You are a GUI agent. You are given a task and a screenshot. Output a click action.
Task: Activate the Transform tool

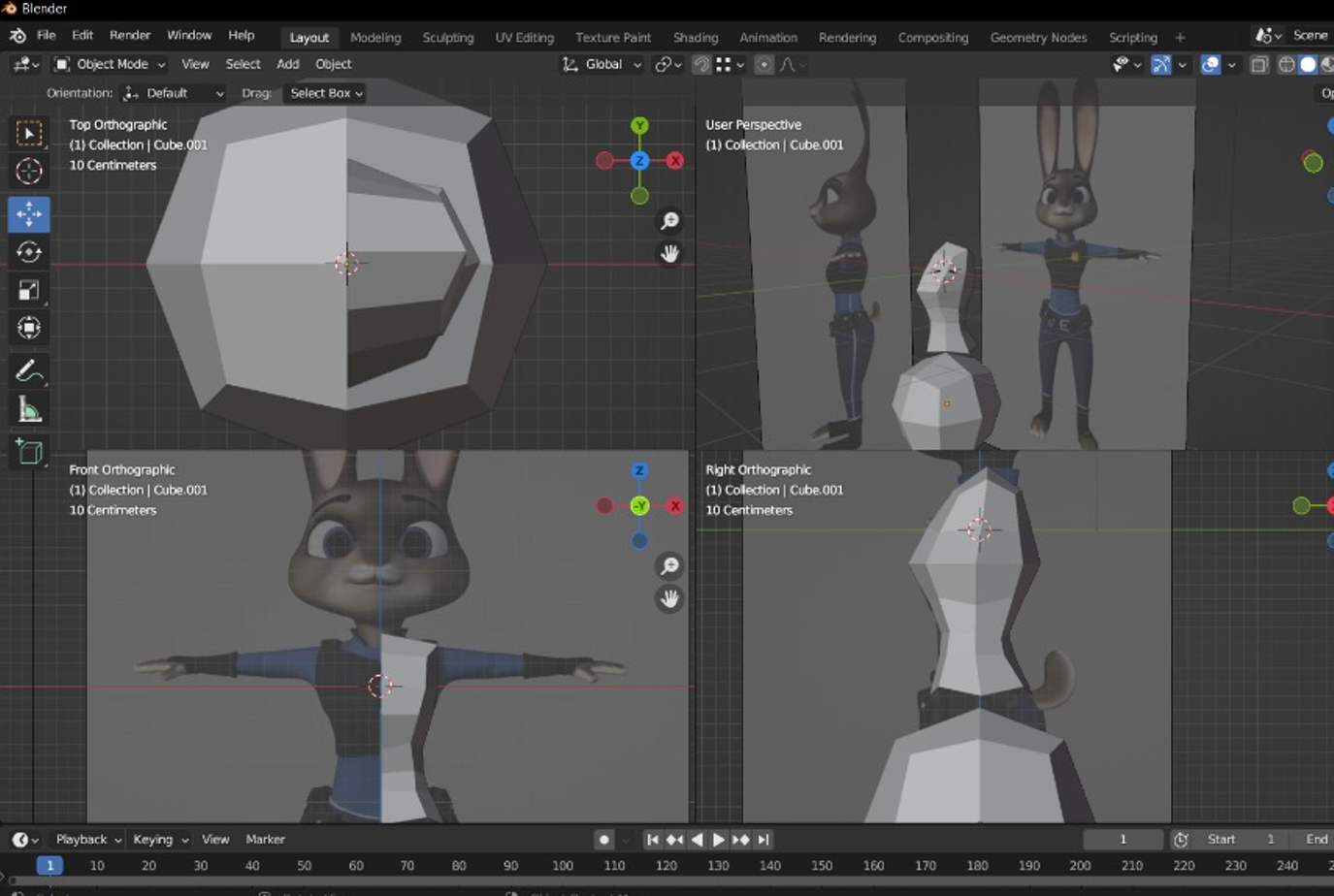click(29, 328)
